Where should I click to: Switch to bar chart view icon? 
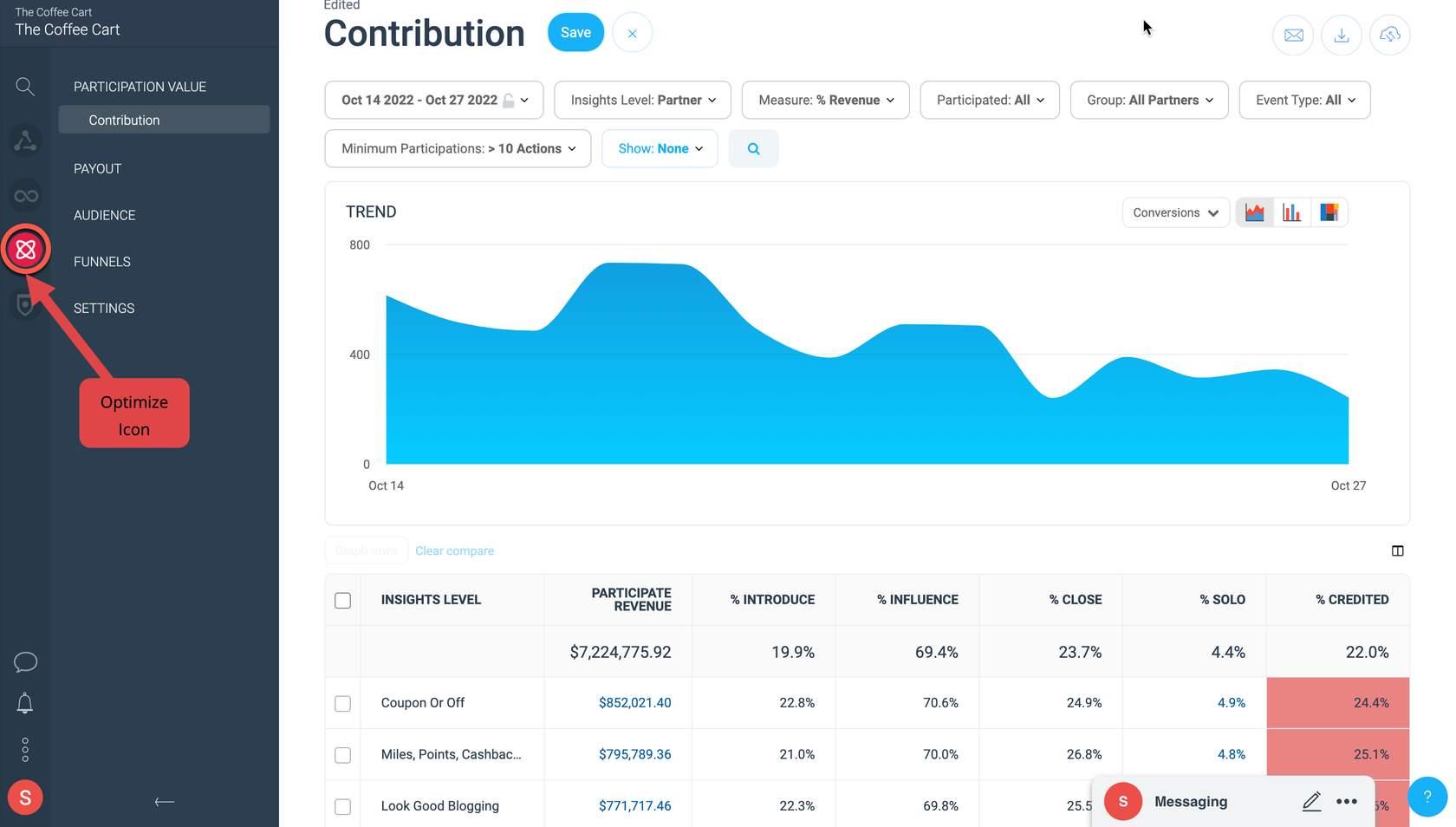pyautogui.click(x=1291, y=212)
